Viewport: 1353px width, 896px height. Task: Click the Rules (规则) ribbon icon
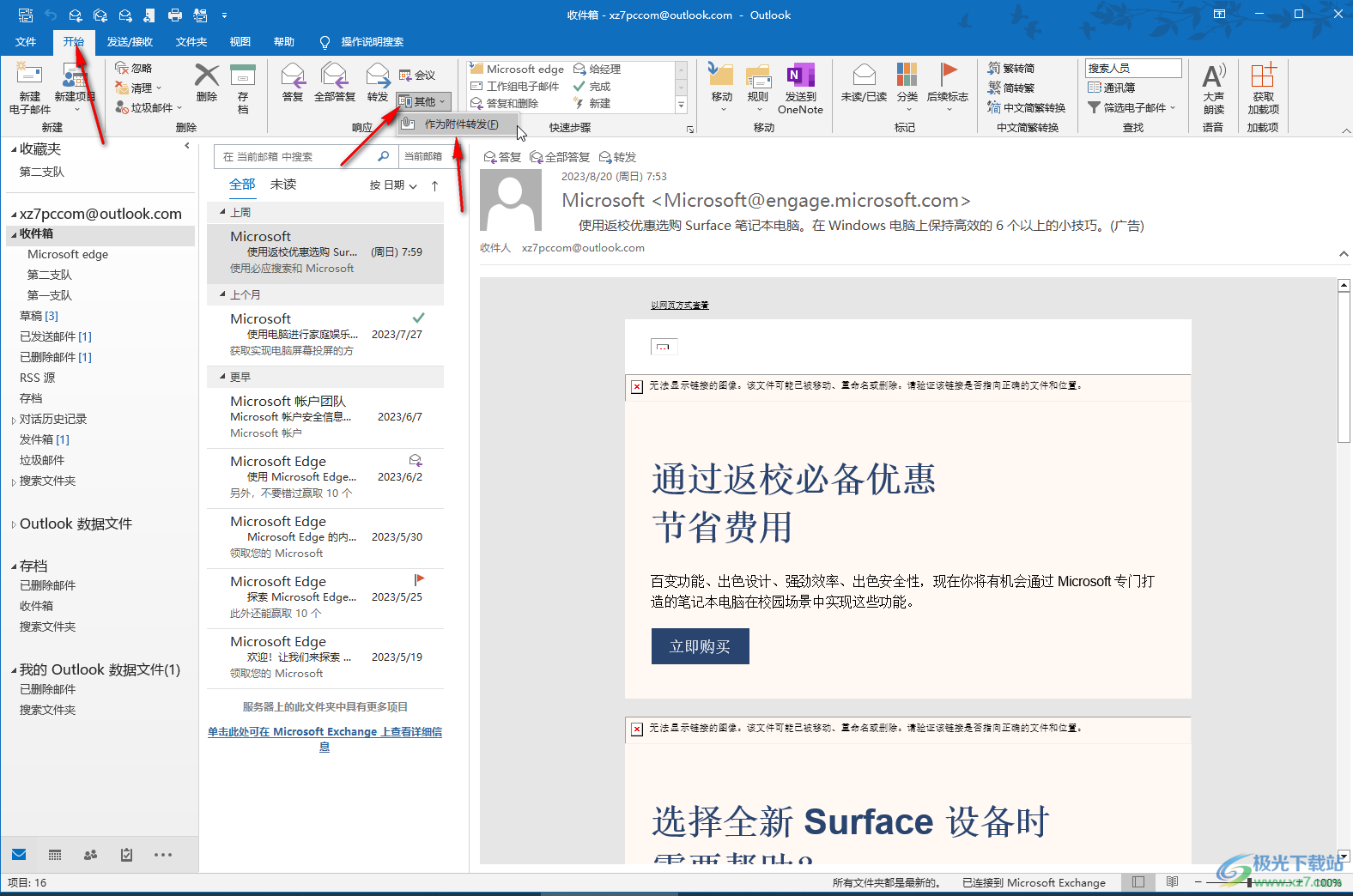(758, 75)
